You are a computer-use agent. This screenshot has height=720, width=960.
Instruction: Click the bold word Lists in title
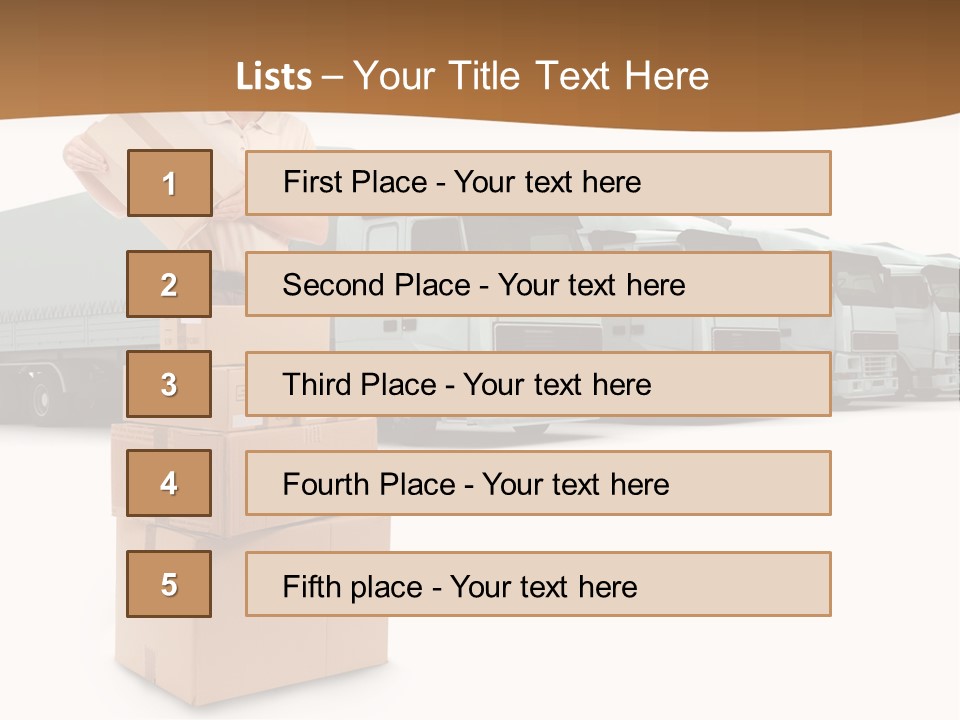coord(274,77)
